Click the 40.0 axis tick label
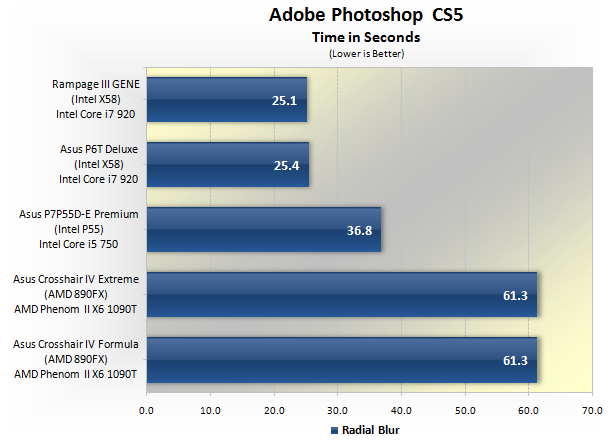Image resolution: width=609 pixels, height=441 pixels. (x=401, y=410)
